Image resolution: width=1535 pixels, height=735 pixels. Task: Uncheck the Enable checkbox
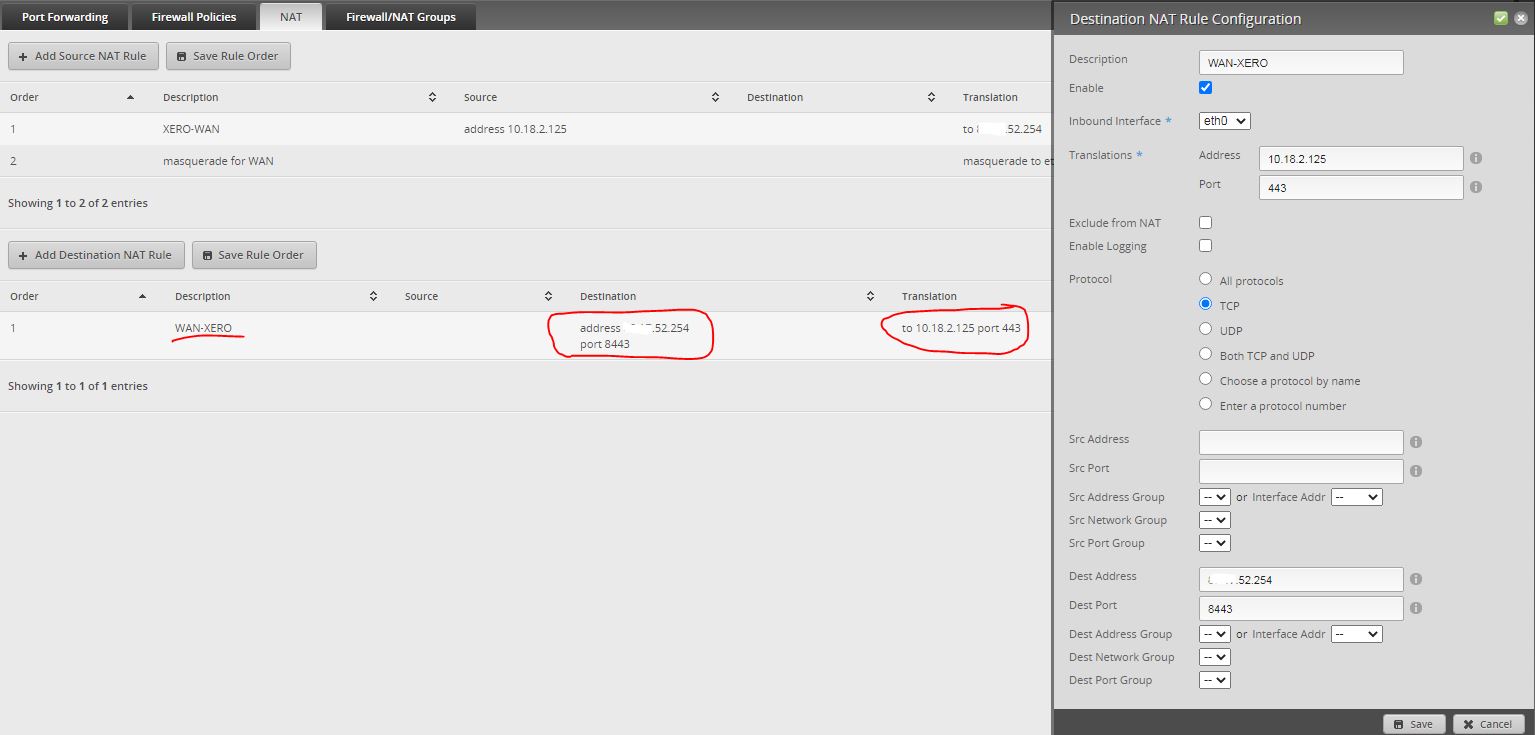pyautogui.click(x=1205, y=88)
